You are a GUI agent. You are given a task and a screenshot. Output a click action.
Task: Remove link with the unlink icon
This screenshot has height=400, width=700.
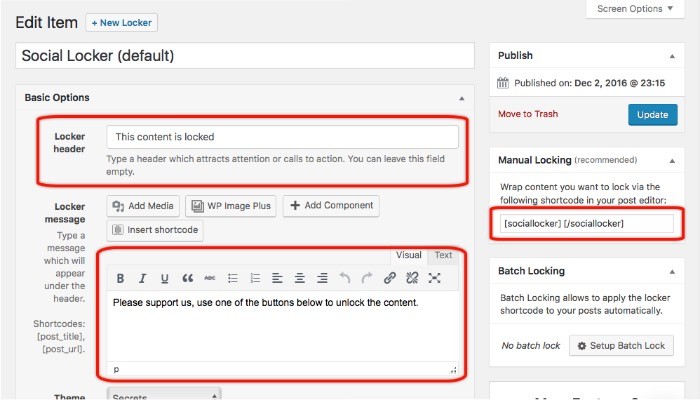pyautogui.click(x=412, y=278)
